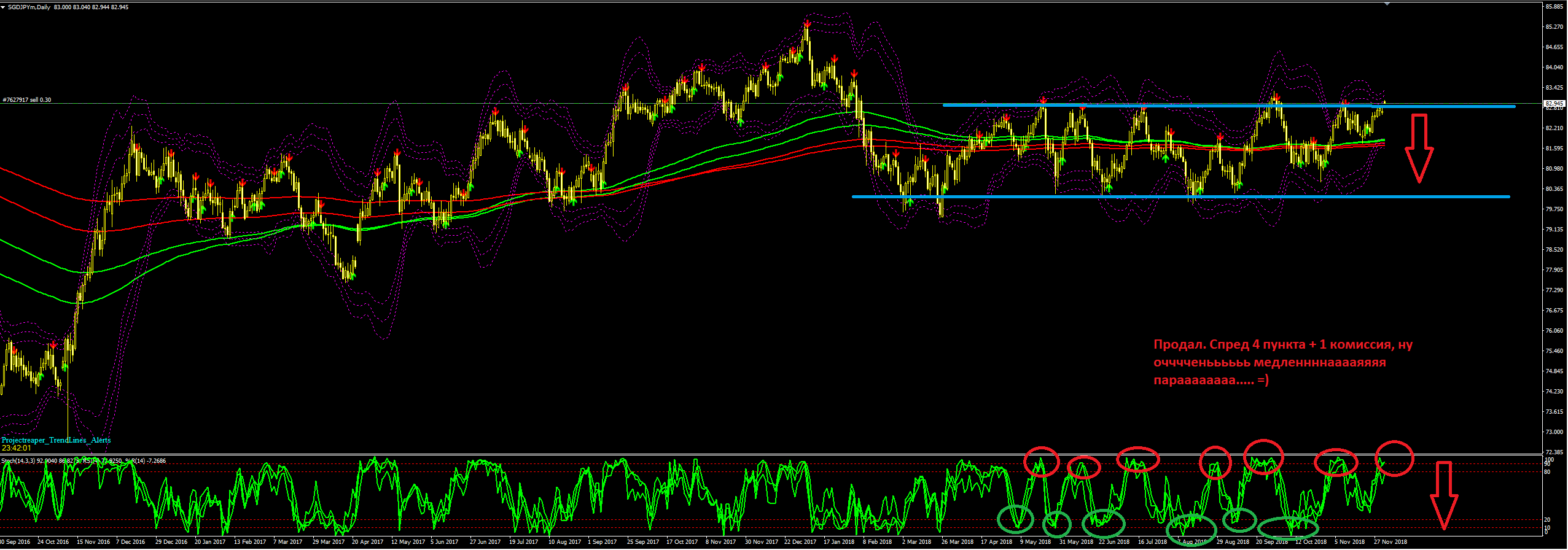This screenshot has width=1568, height=550.
Task: Click the 25 Sep 2017 date label
Action: point(642,542)
